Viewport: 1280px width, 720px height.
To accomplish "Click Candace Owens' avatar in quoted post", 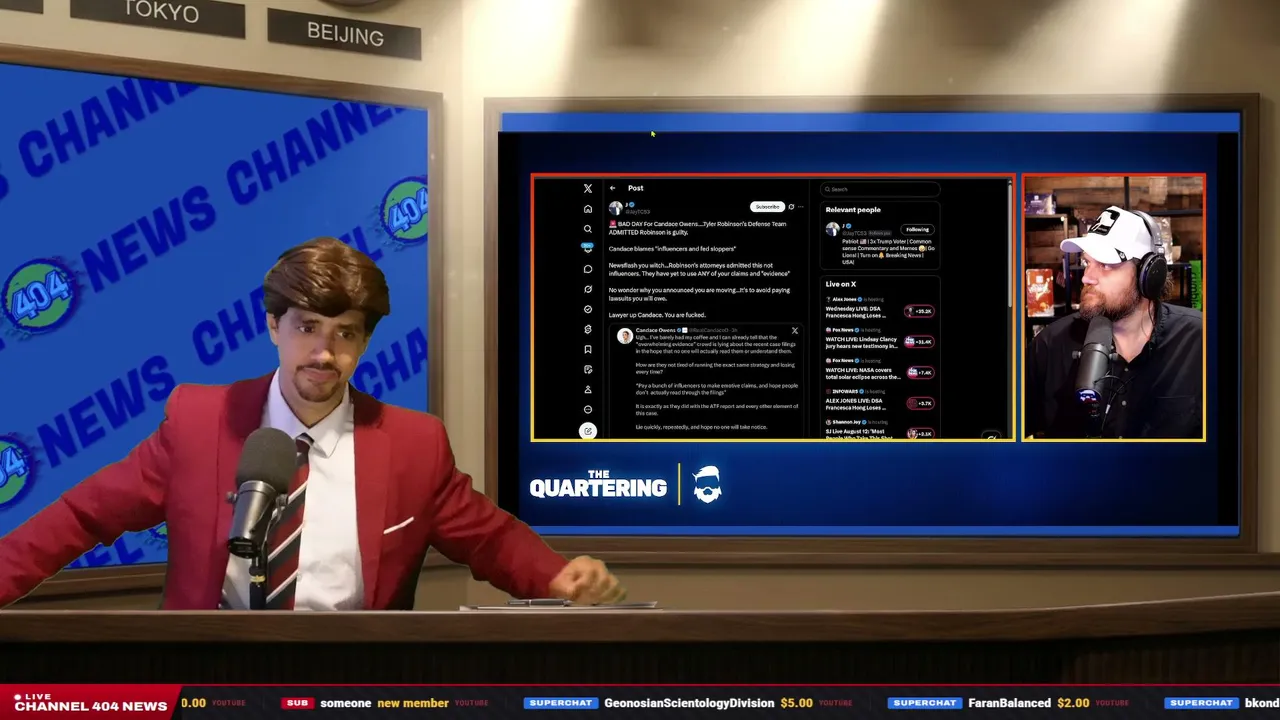I will (x=625, y=336).
